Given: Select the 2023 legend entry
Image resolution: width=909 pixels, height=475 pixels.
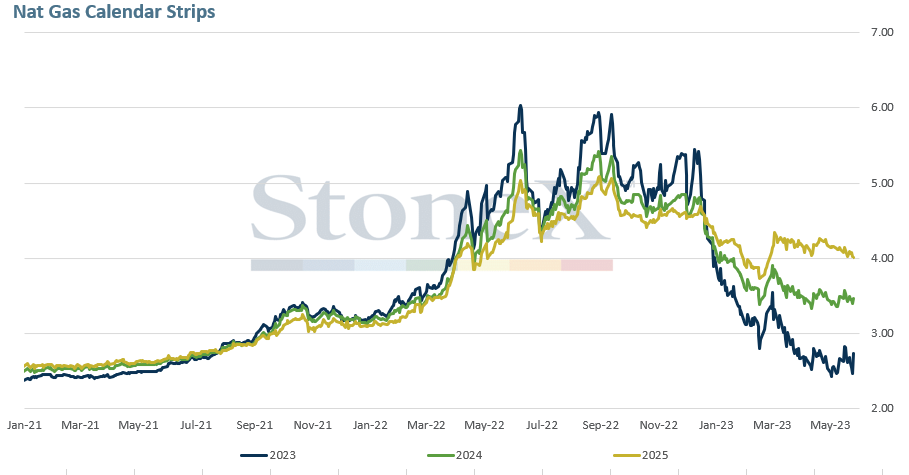Looking at the screenshot, I should coord(268,455).
